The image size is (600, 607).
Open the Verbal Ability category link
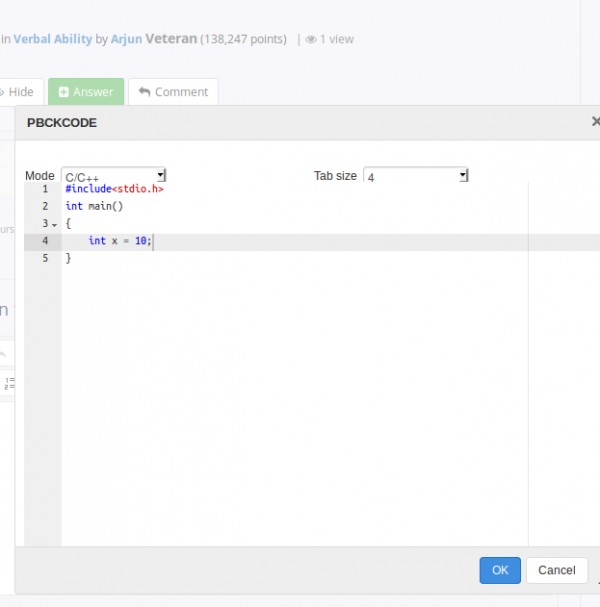52,39
